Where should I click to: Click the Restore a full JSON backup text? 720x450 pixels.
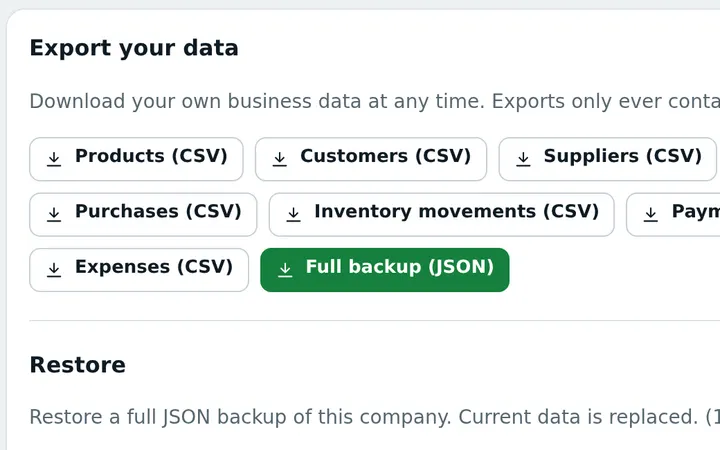[375, 417]
